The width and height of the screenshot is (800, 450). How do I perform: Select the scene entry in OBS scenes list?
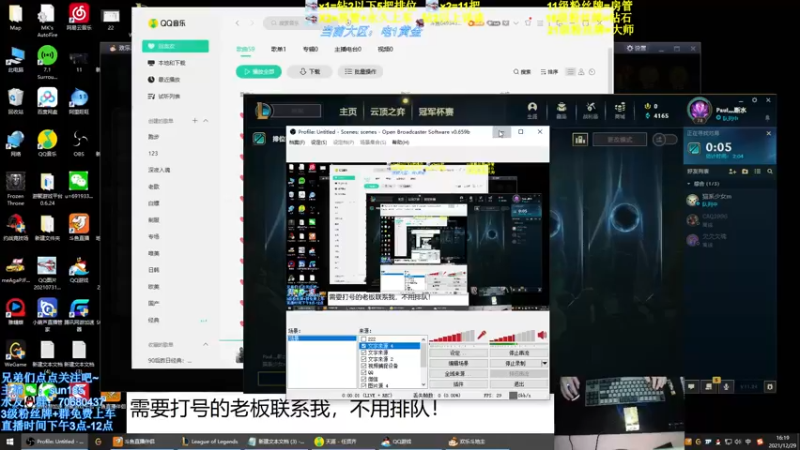point(322,338)
